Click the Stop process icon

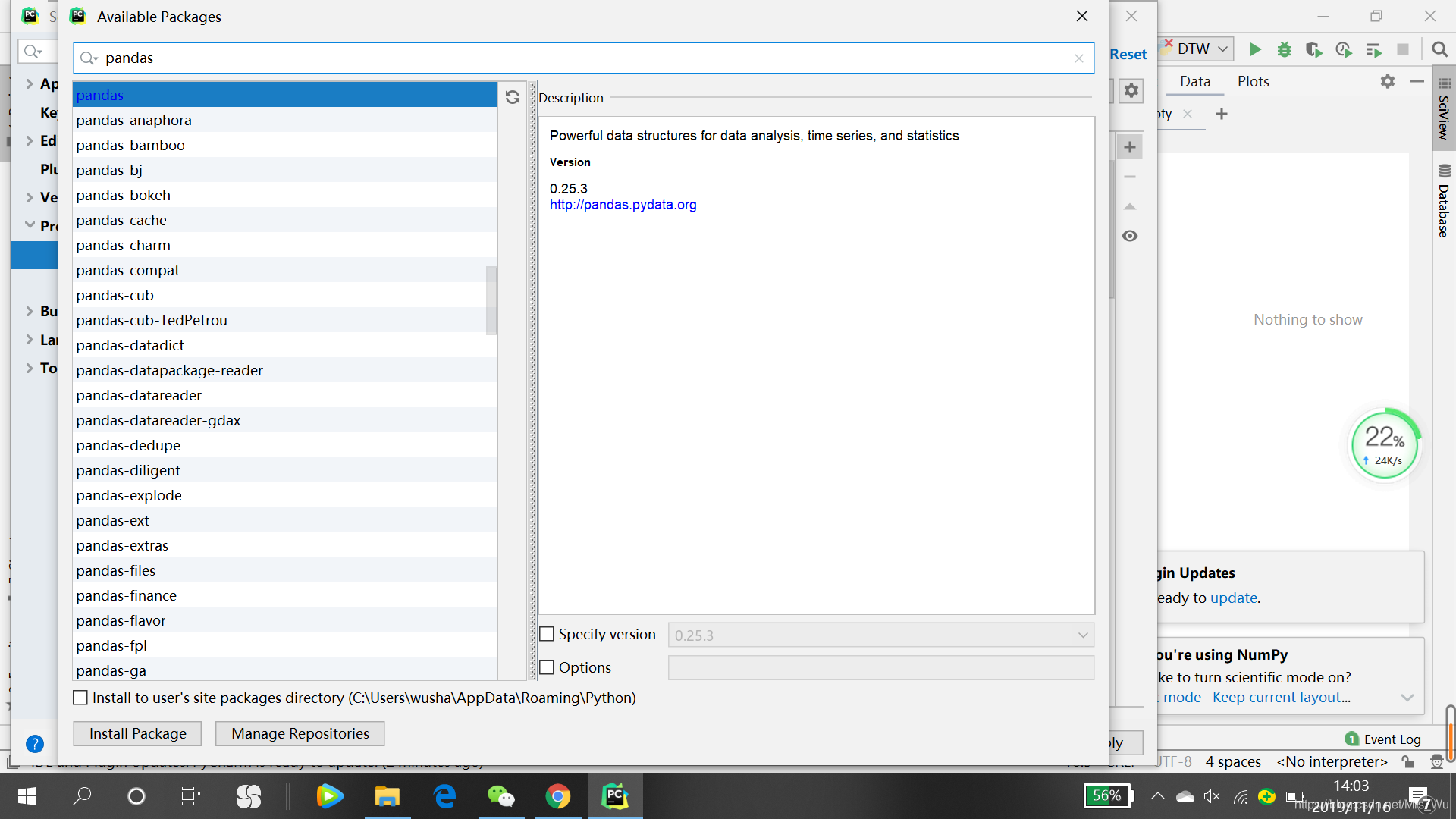1403,49
